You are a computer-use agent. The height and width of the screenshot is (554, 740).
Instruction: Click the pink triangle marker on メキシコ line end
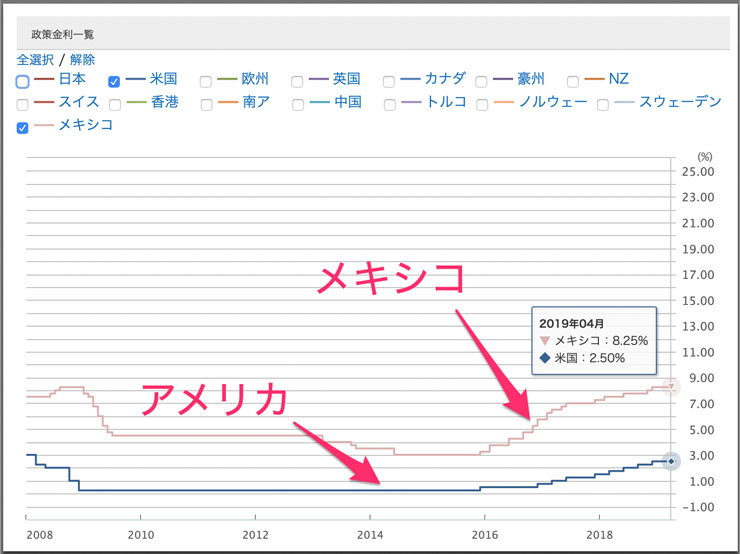pos(671,387)
